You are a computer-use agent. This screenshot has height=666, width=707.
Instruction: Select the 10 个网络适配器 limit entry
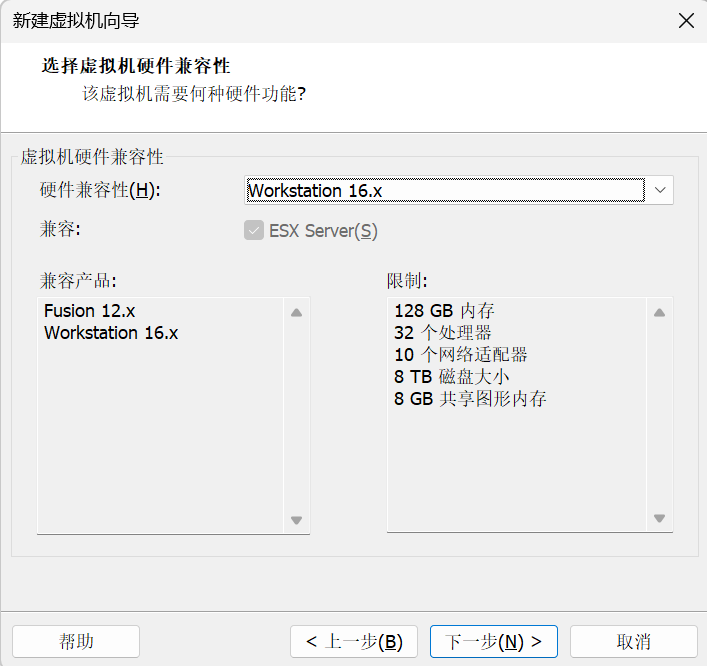coord(460,355)
